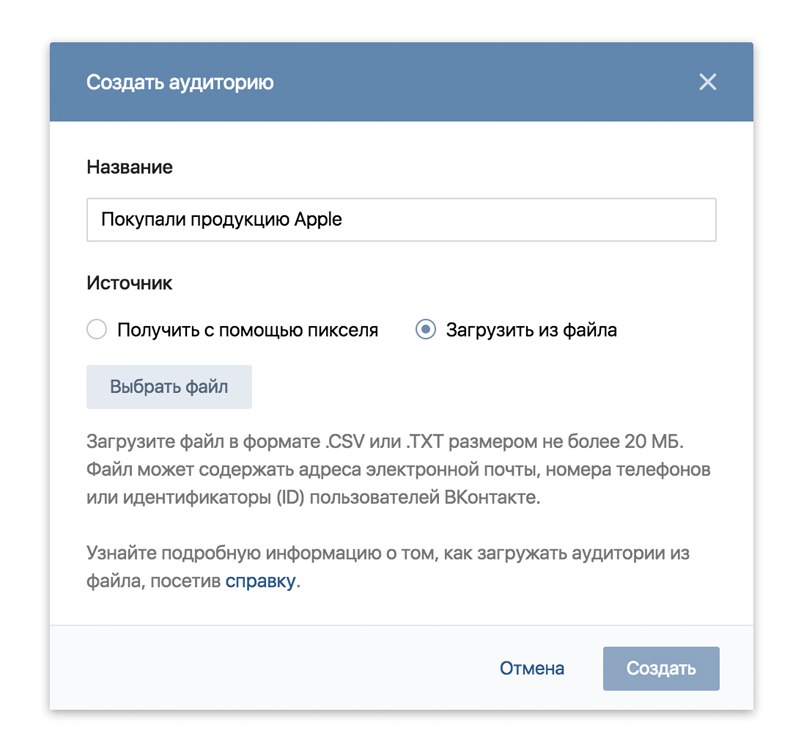Select the Загрузить из файла radio button

pos(426,330)
